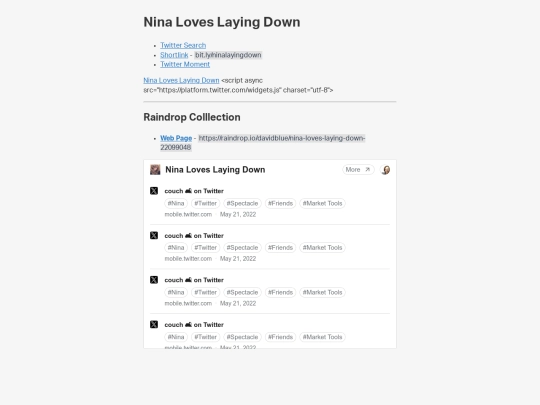Viewport: 540px width, 405px height.
Task: Click the More button in Raindrop embed
Action: 358,169
